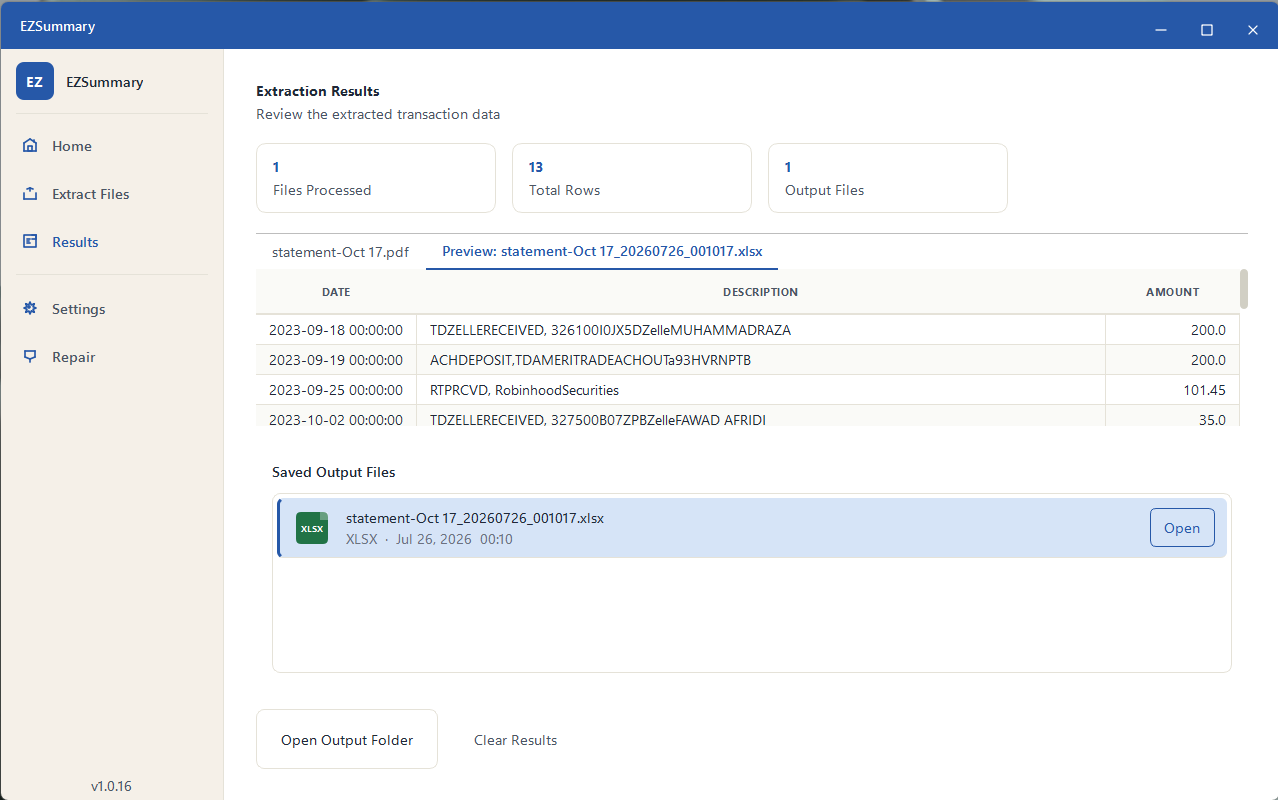Screen dimensions: 1278x800
Task: Click the ACHDEPOSIT TDAMERITRADE description cell
Action: tap(761, 360)
